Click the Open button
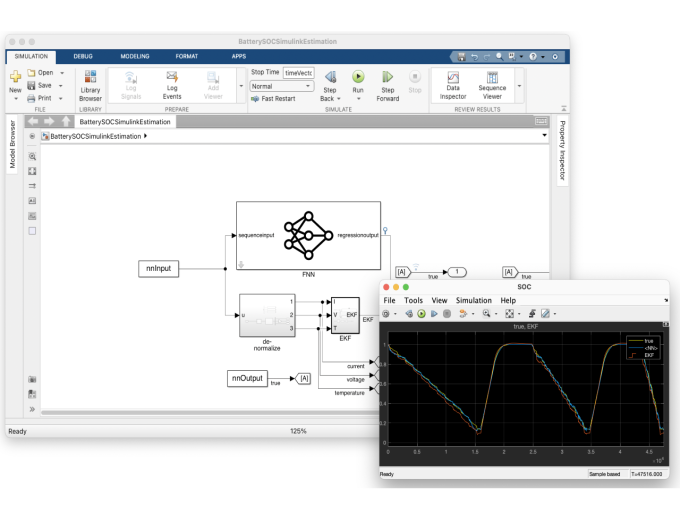 40,73
